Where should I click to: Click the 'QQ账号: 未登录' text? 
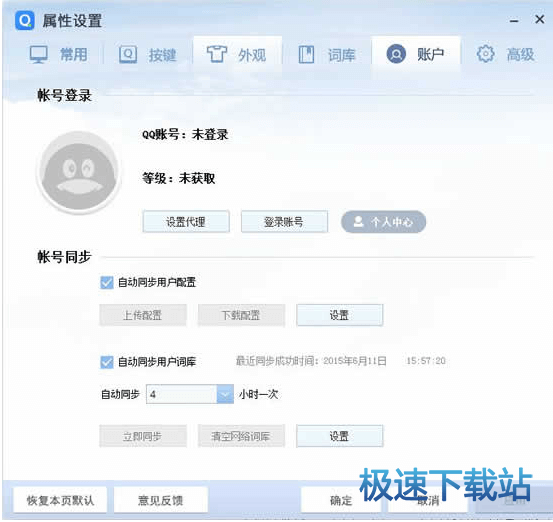coord(185,134)
